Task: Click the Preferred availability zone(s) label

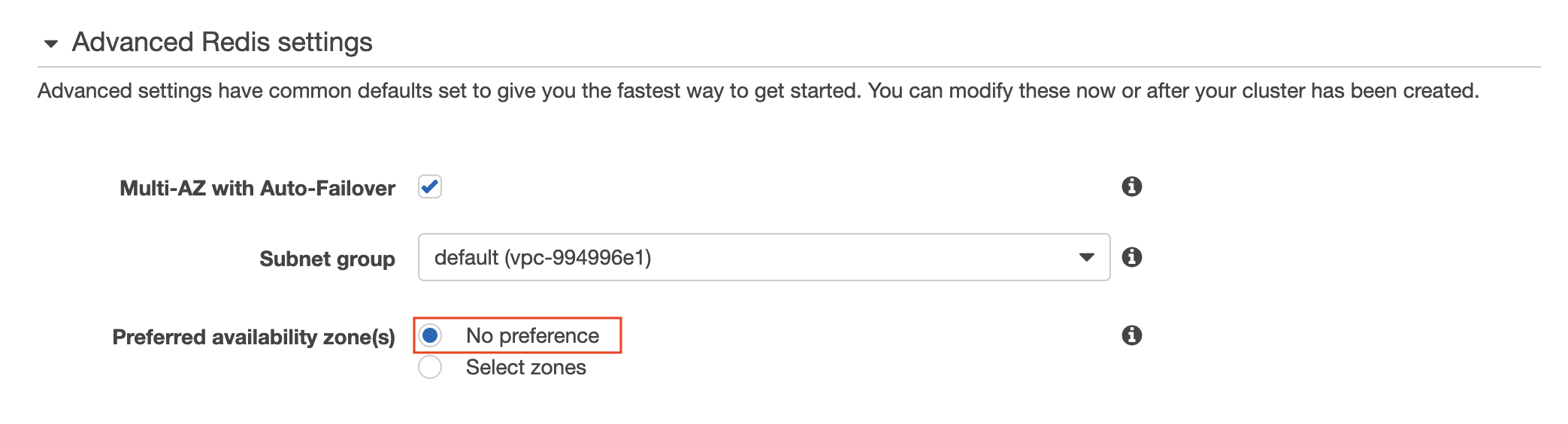Action: coord(253,337)
